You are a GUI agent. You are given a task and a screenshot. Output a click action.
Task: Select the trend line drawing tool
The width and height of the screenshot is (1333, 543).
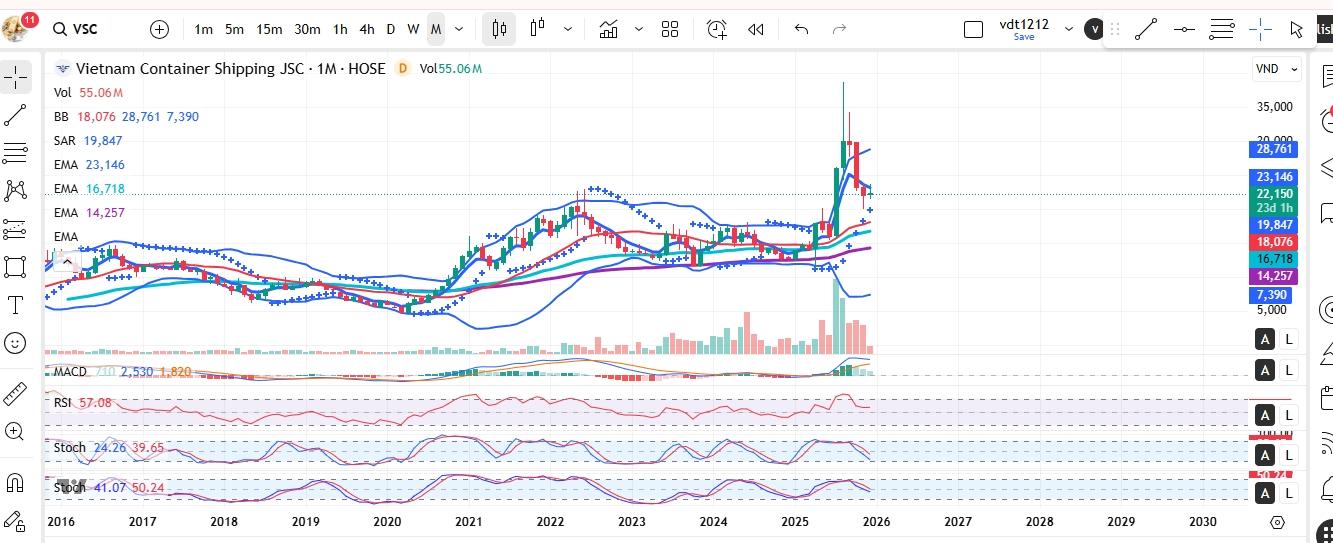point(15,116)
